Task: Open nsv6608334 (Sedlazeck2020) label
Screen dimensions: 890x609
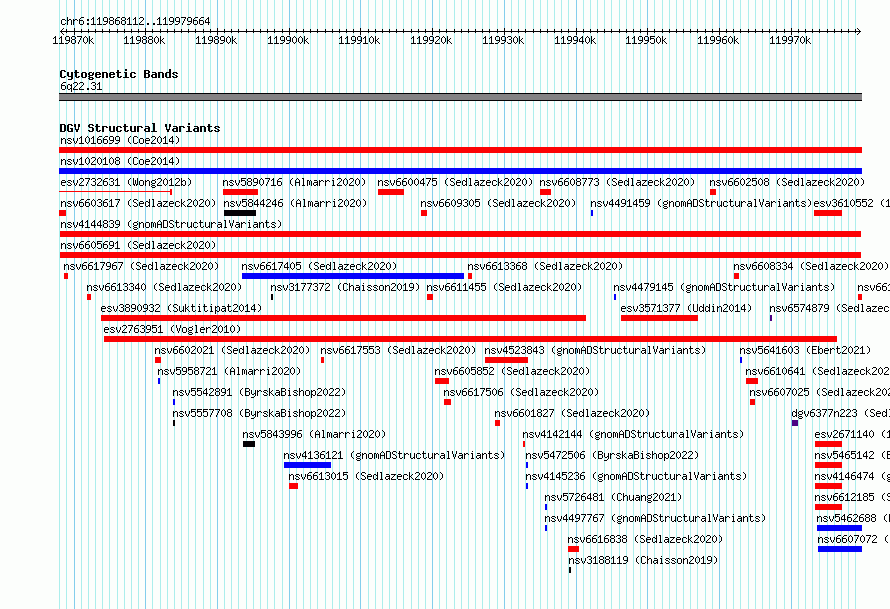Action: [811, 266]
